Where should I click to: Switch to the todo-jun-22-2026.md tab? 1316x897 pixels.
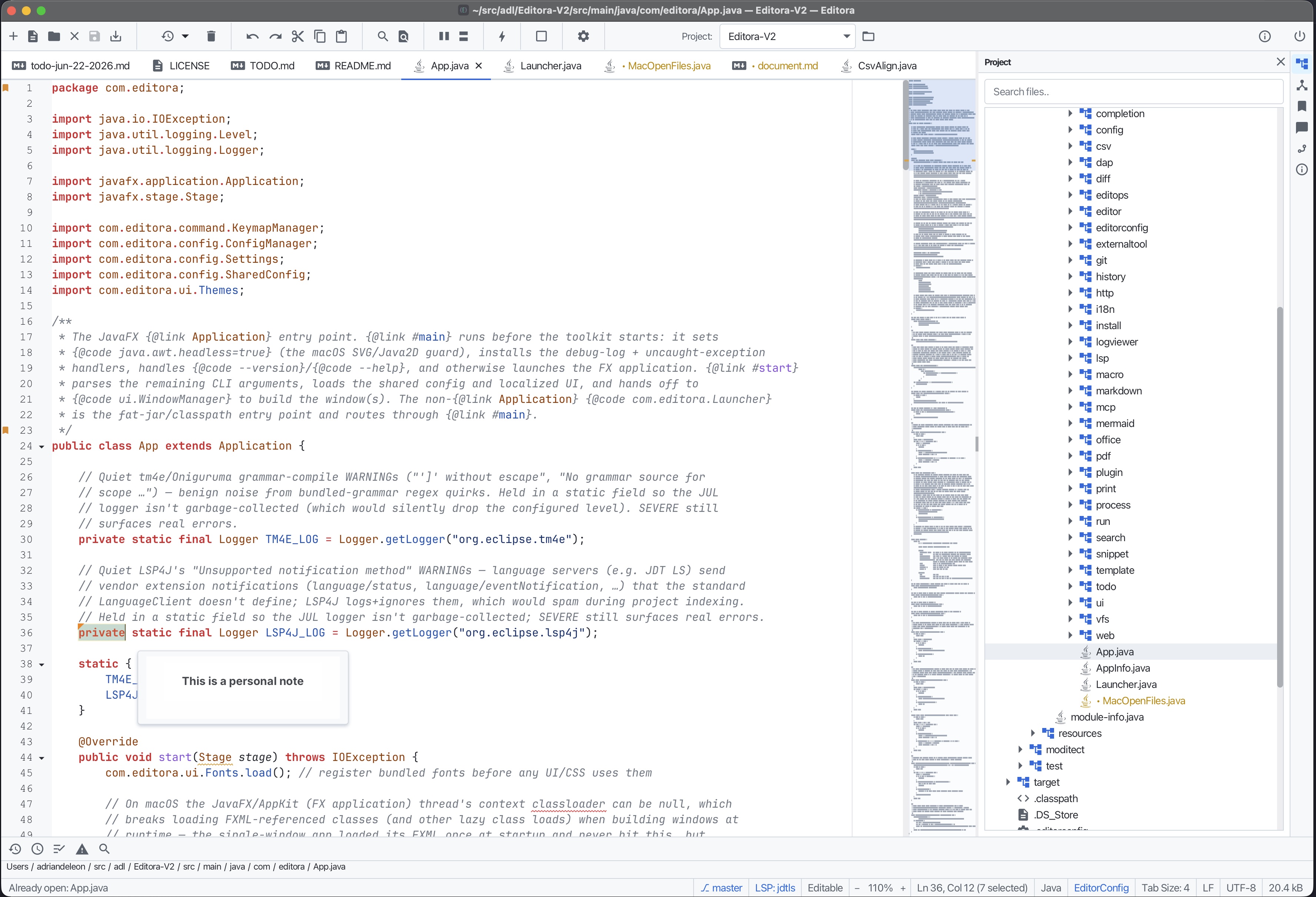(x=72, y=66)
